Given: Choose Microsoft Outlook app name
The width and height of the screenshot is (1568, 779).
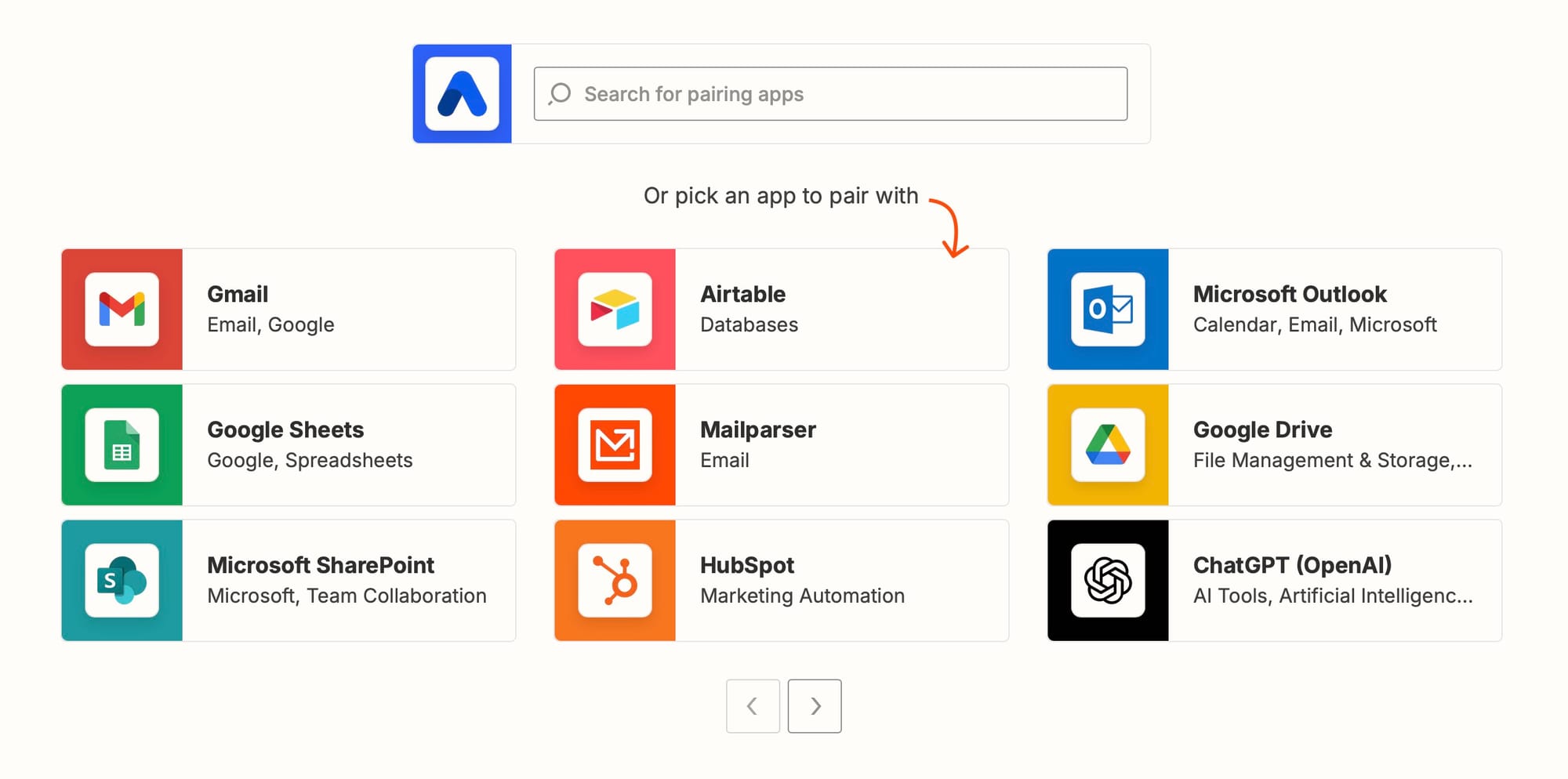Looking at the screenshot, I should [x=1290, y=295].
